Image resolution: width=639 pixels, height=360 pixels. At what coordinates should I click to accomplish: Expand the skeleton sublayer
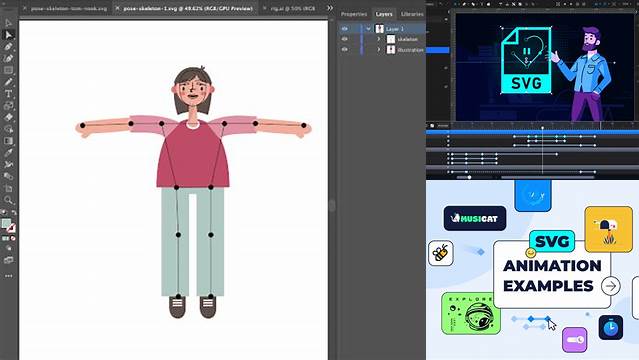click(x=379, y=39)
